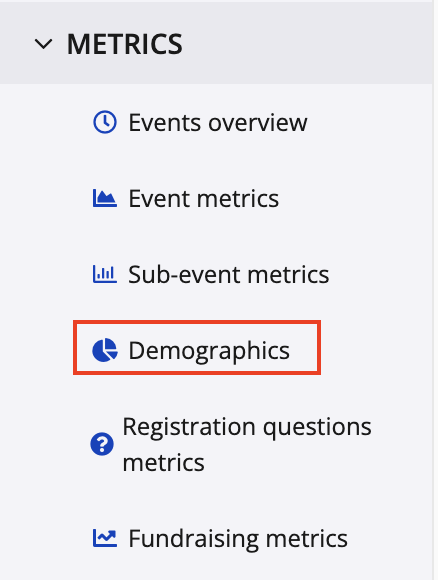Click the Registration questions first text line
The image size is (438, 580).
[247, 427]
